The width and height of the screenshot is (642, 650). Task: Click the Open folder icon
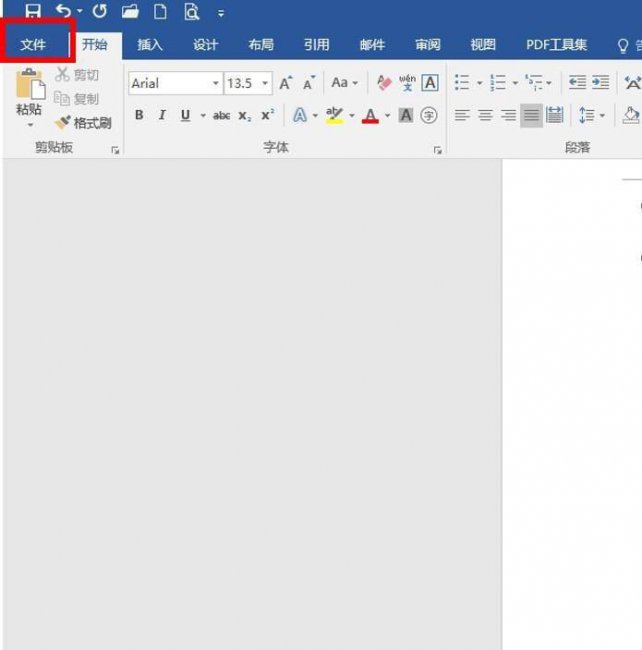coord(130,11)
